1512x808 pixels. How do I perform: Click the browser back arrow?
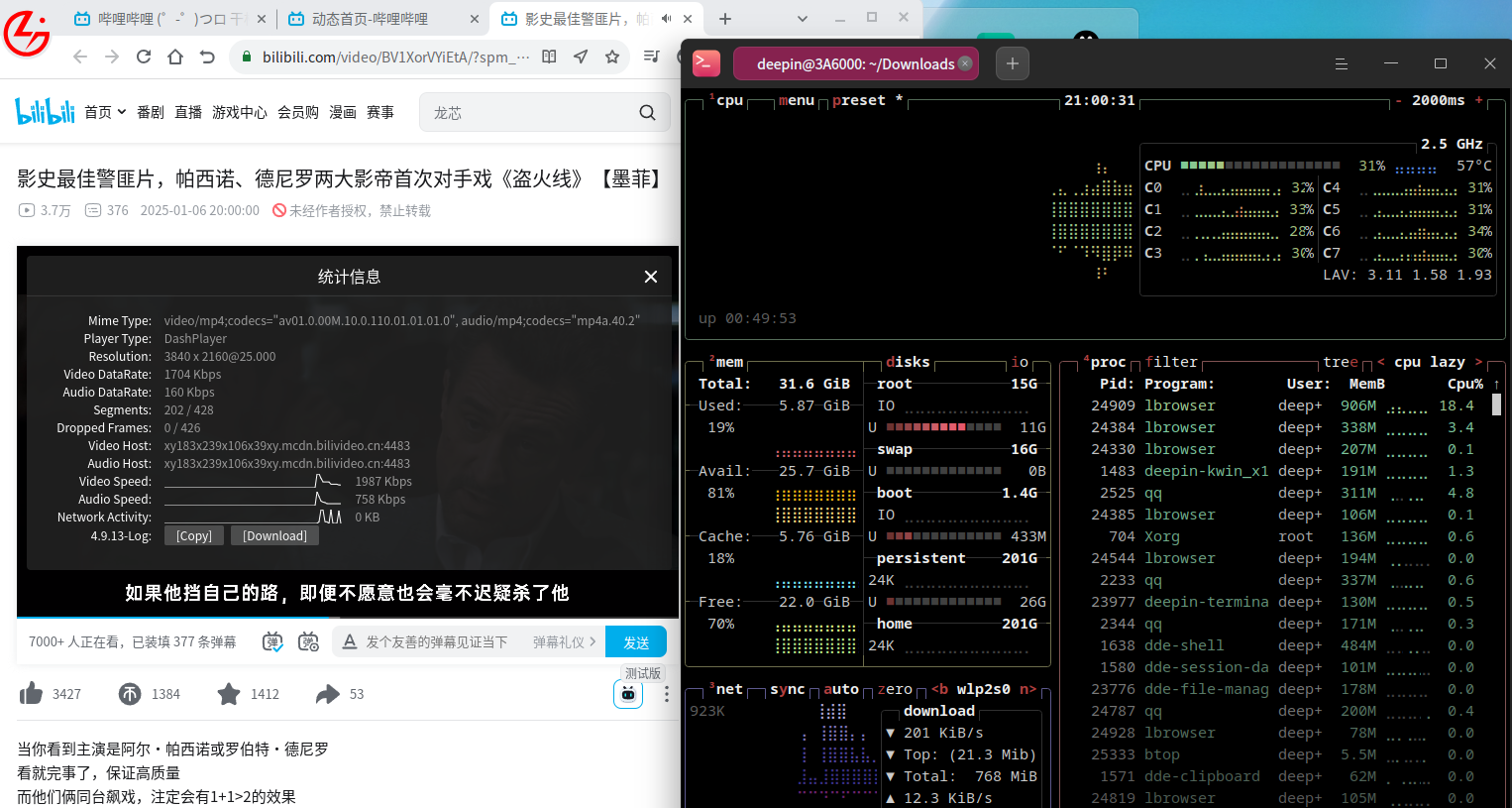(80, 57)
